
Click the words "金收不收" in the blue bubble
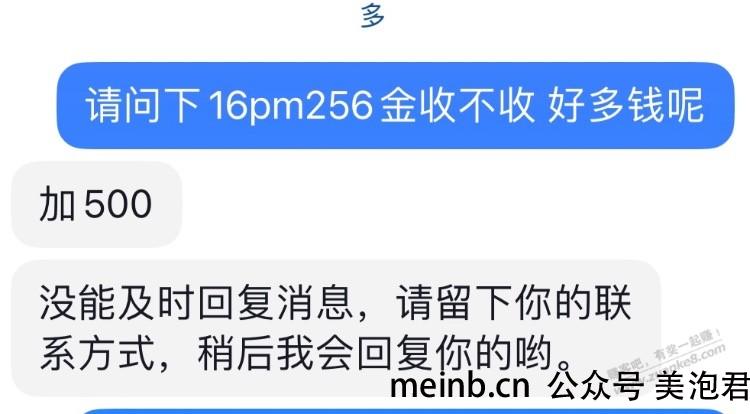click(x=457, y=105)
